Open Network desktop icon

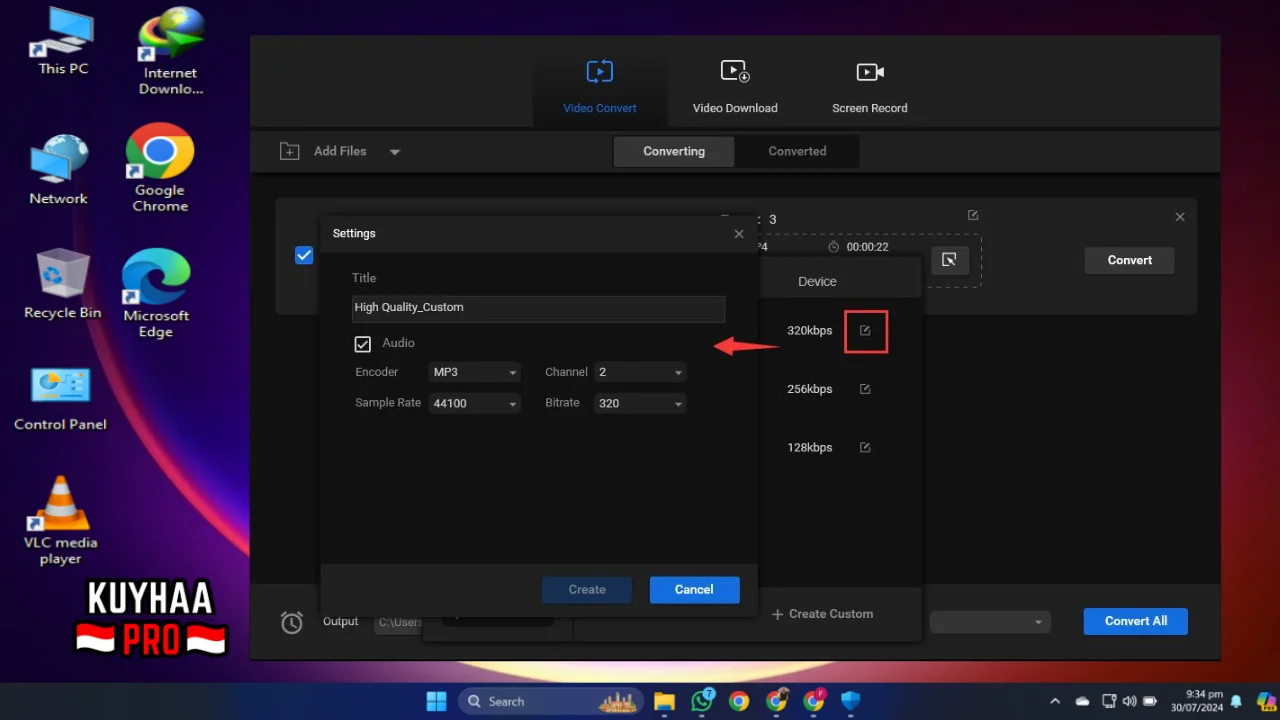58,170
